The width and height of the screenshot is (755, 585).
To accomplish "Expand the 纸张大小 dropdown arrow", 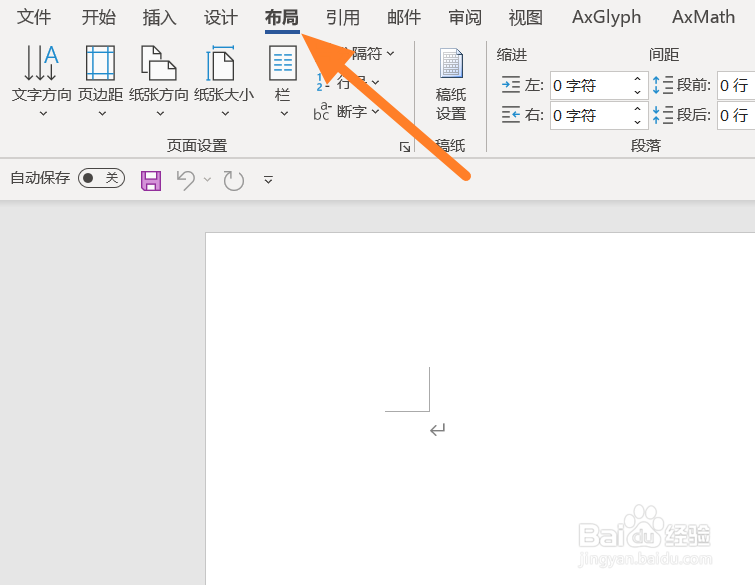I will click(x=225, y=114).
